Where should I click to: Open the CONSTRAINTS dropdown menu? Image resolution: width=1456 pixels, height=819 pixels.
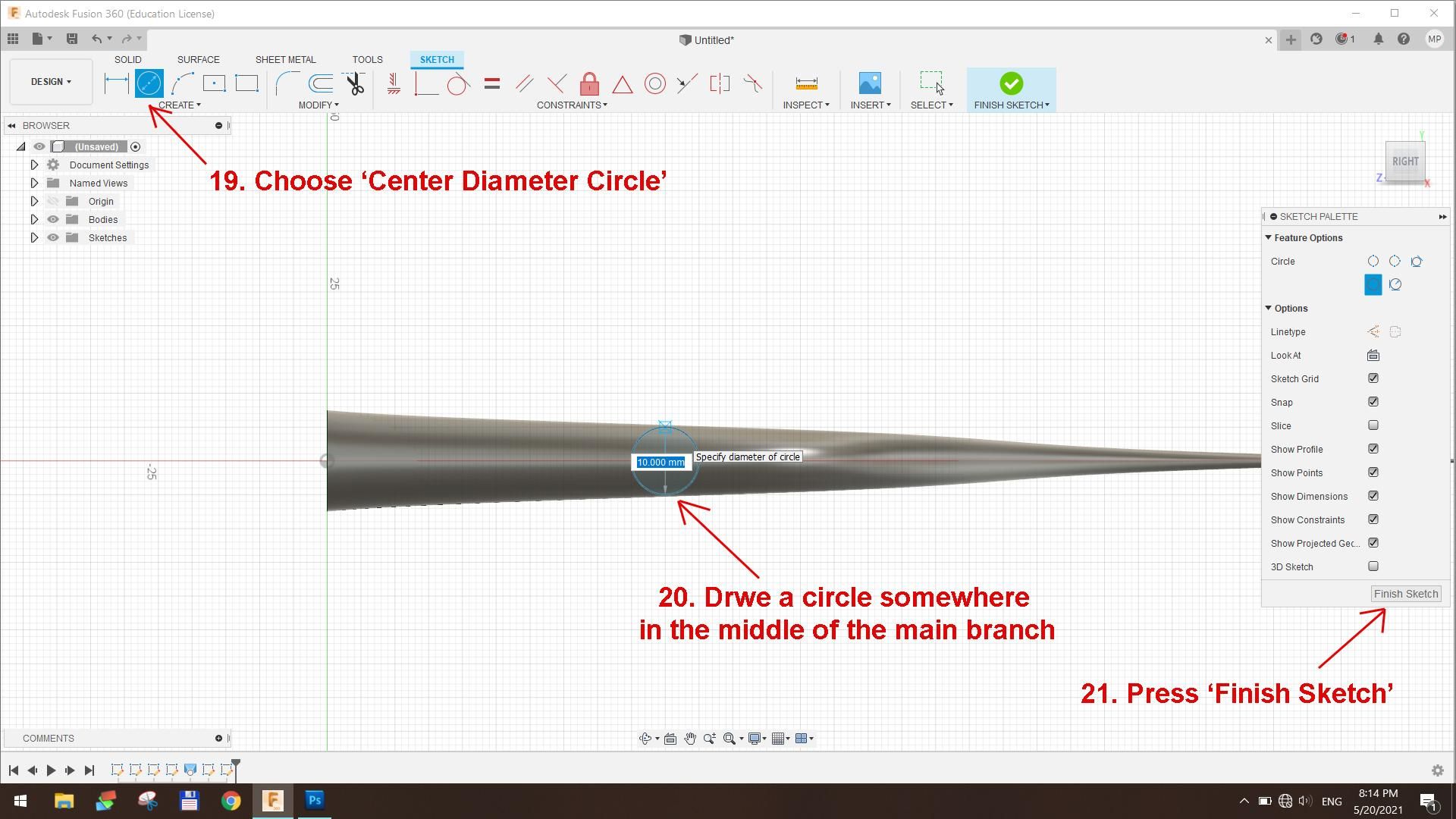pos(572,105)
